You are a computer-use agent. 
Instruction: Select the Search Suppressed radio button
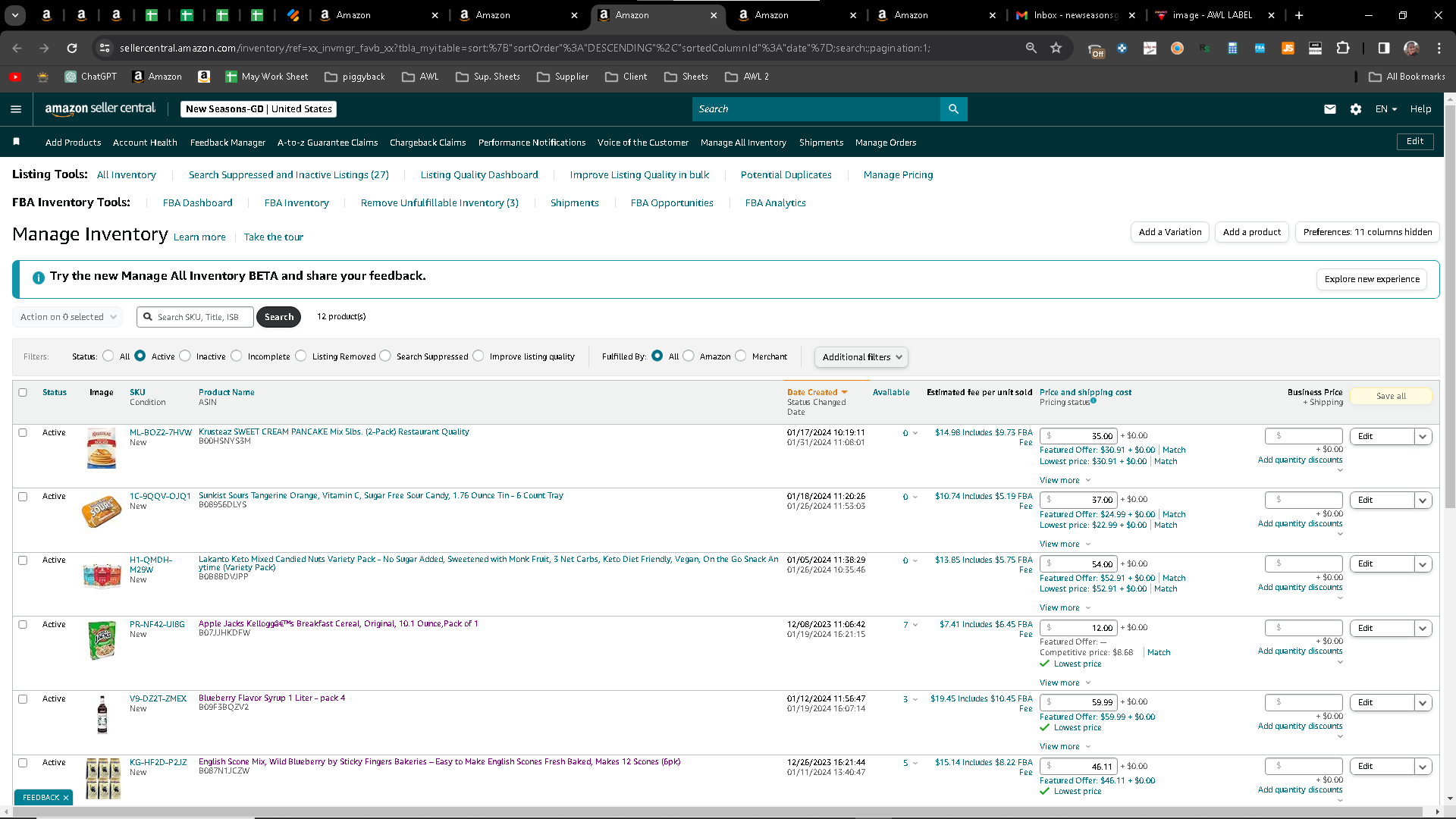385,356
